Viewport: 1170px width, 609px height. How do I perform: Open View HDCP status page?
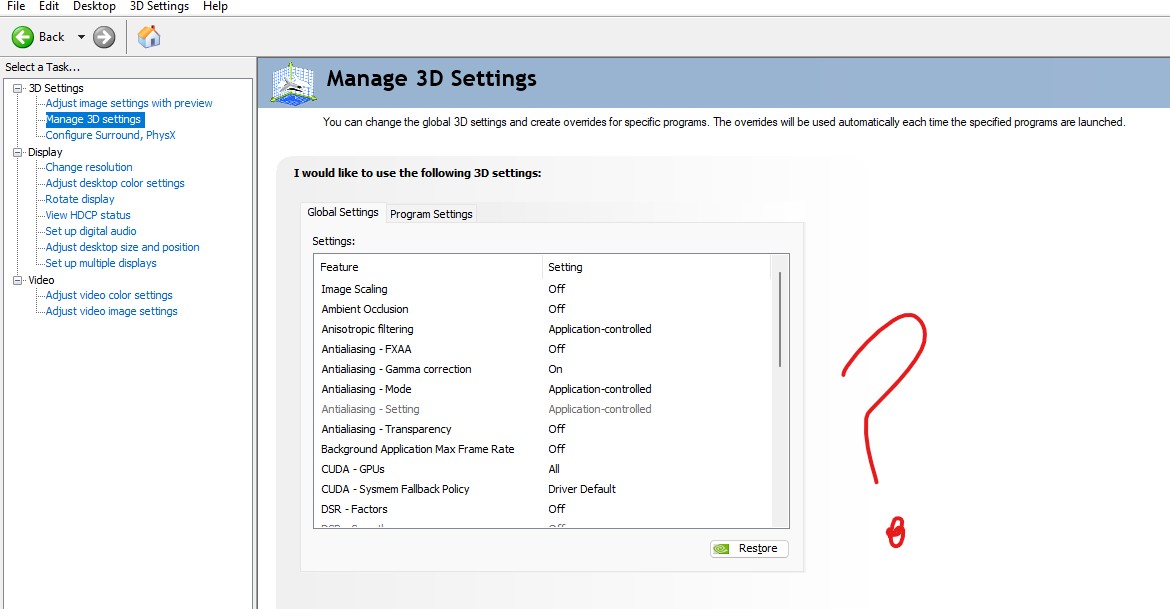[88, 215]
